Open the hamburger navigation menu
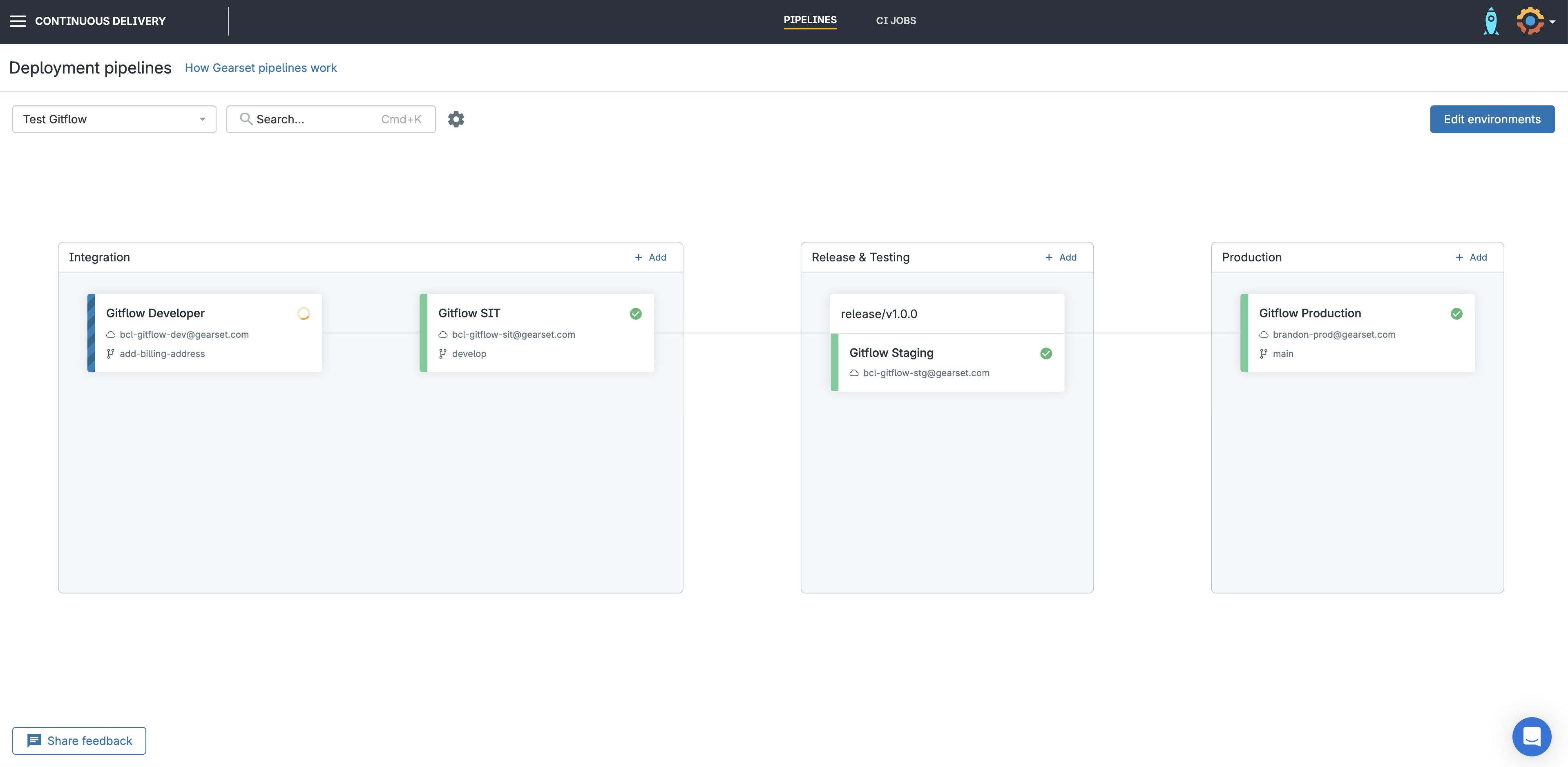This screenshot has height=767, width=1568. pyautogui.click(x=18, y=20)
